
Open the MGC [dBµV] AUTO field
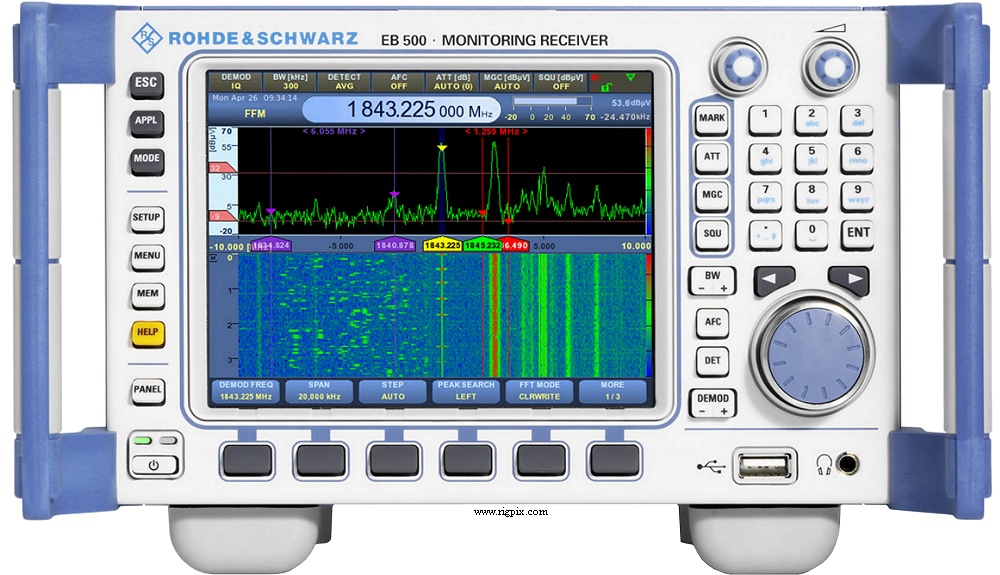507,82
